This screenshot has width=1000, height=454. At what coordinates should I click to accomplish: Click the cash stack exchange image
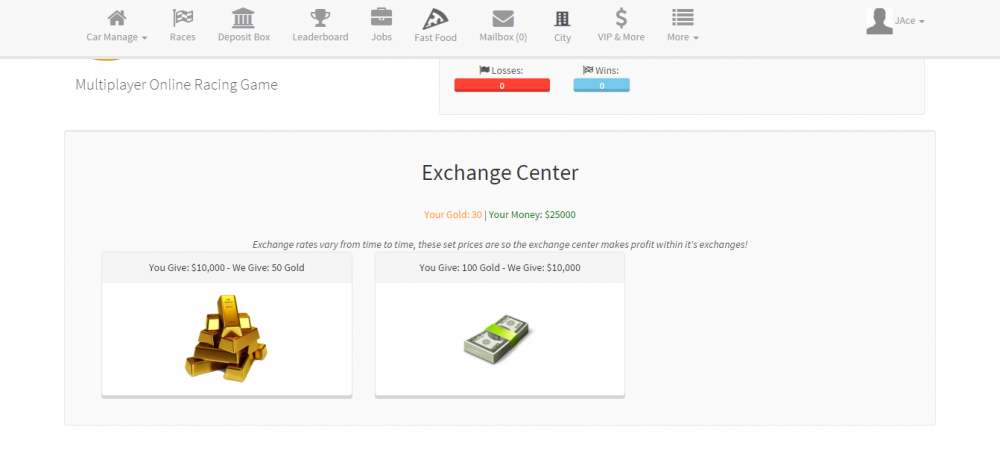(x=499, y=337)
